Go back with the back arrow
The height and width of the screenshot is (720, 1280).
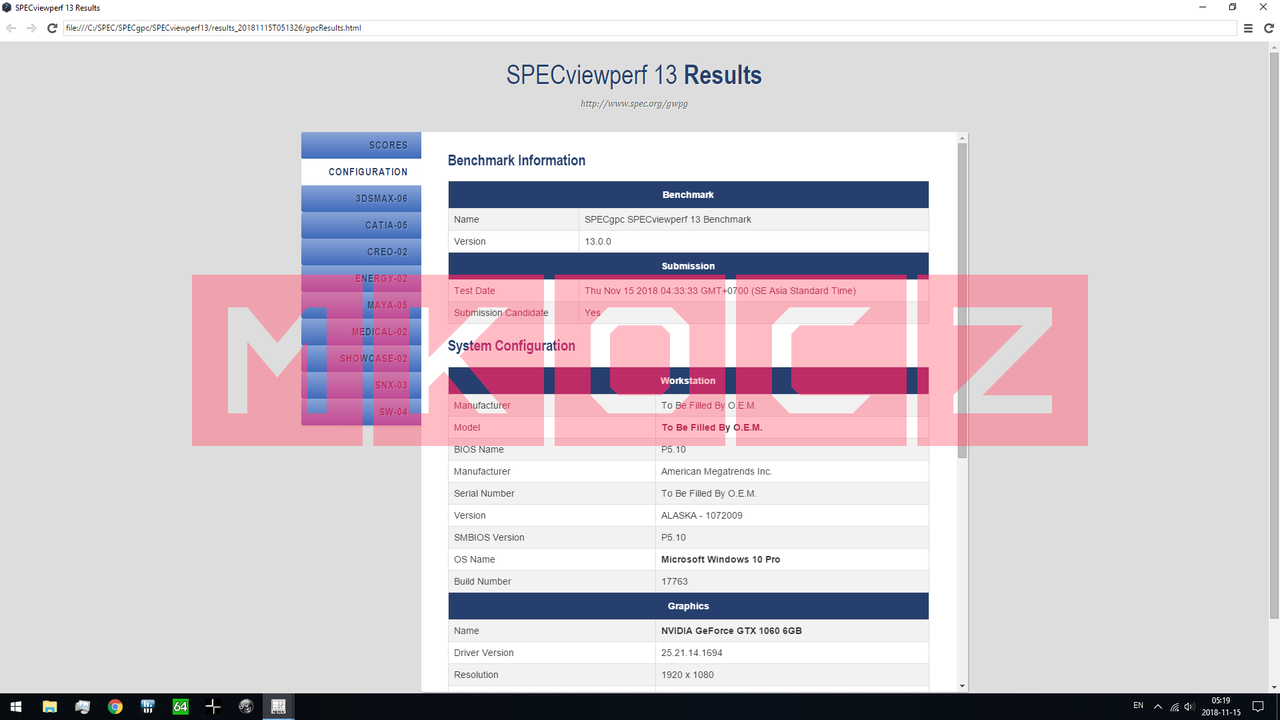pos(11,28)
